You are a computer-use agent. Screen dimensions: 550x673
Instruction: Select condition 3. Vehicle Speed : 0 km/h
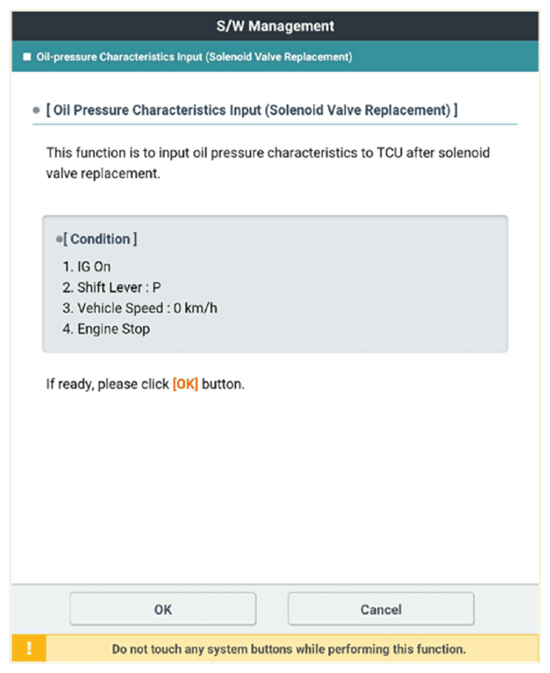point(140,308)
